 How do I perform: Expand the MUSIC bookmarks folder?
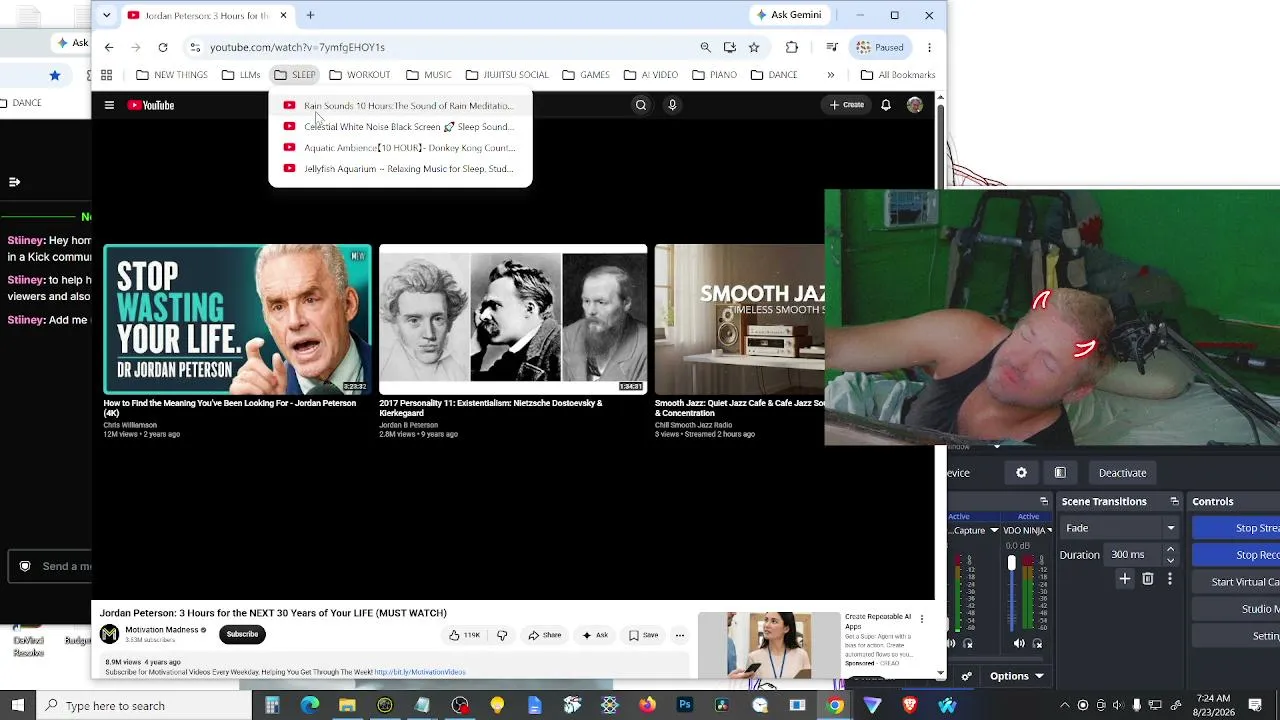coord(428,75)
